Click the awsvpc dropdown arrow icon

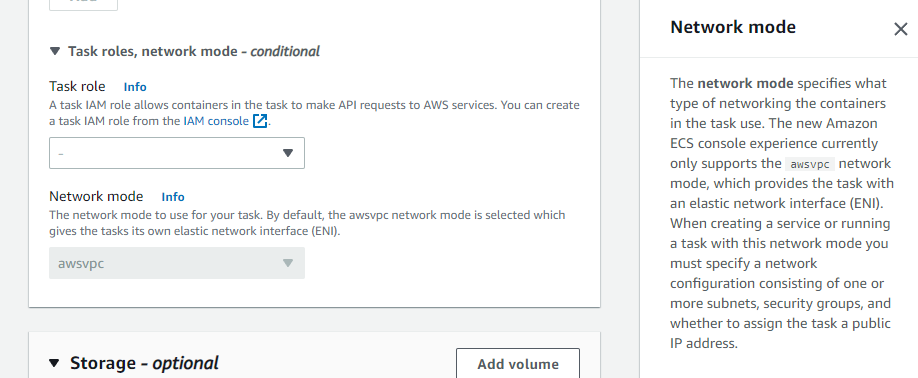point(287,263)
